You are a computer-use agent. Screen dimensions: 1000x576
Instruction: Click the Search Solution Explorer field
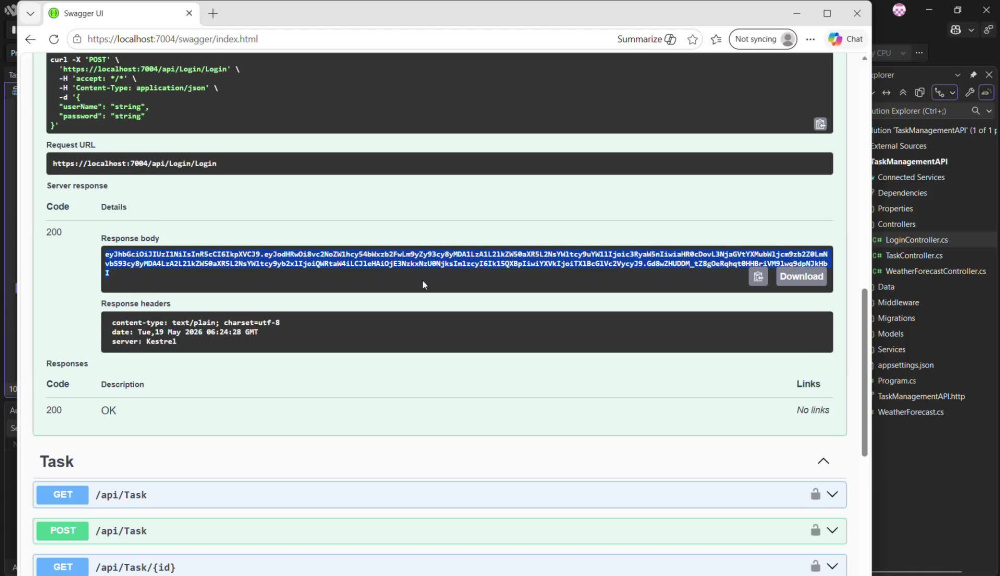click(918, 111)
